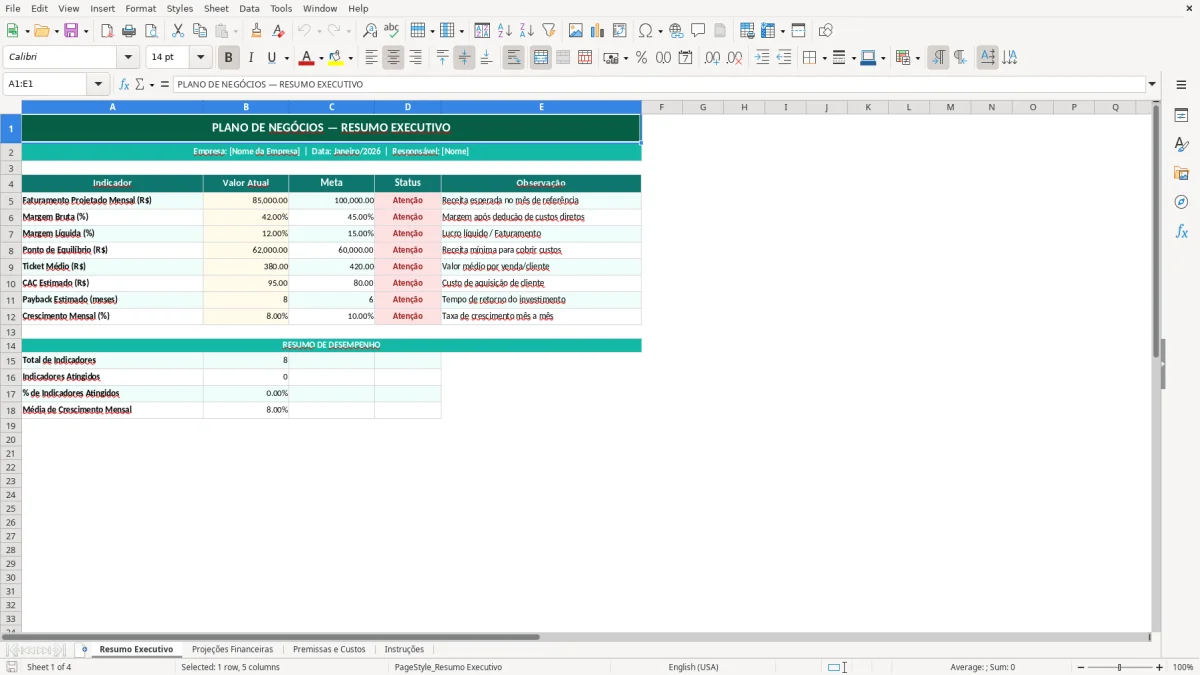Click the AutoFilter funnel icon

click(x=549, y=31)
